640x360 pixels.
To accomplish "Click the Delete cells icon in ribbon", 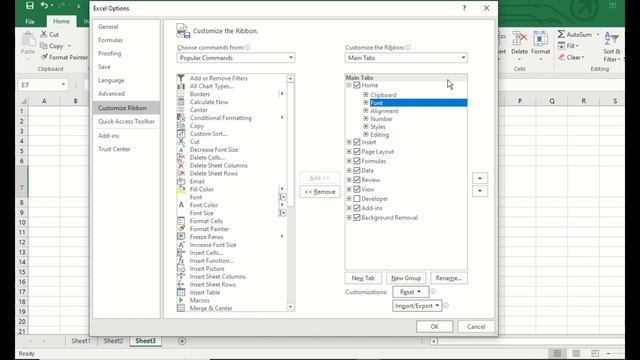I will (x=519, y=39).
